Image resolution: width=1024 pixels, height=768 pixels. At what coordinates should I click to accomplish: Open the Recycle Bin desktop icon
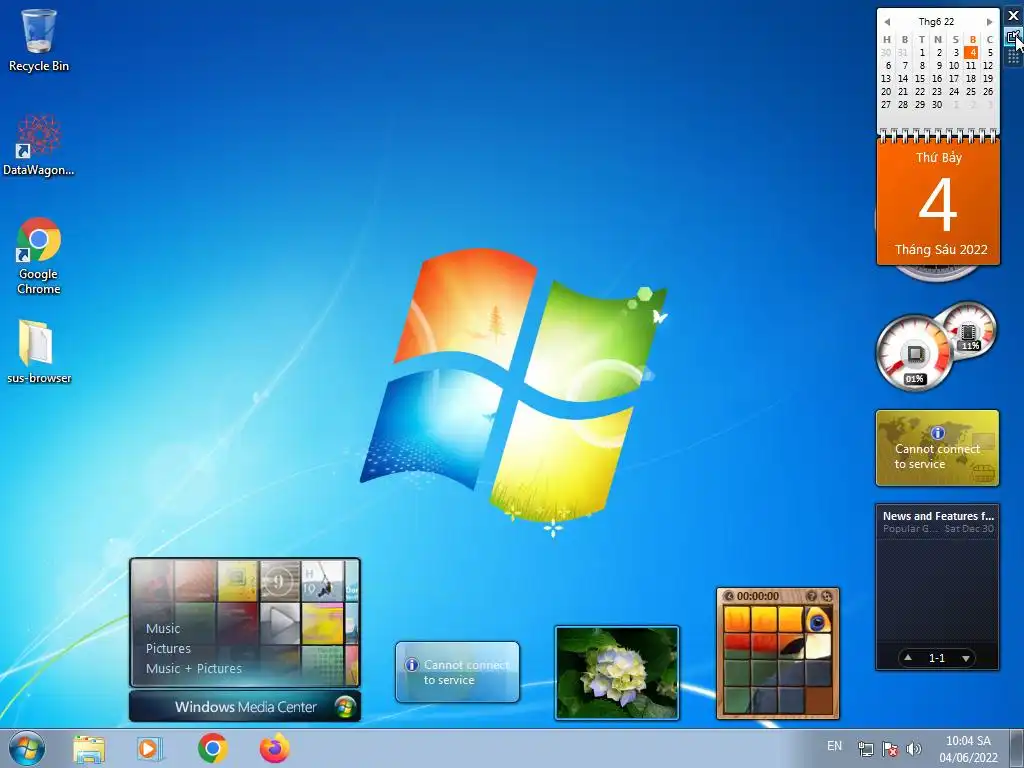39,40
